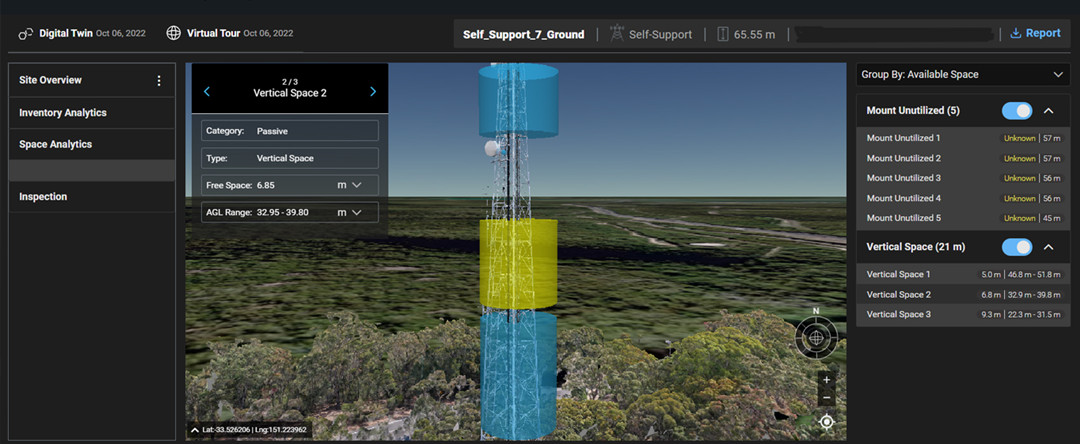Image resolution: width=1080 pixels, height=444 pixels.
Task: Click the Report link
Action: click(1035, 33)
